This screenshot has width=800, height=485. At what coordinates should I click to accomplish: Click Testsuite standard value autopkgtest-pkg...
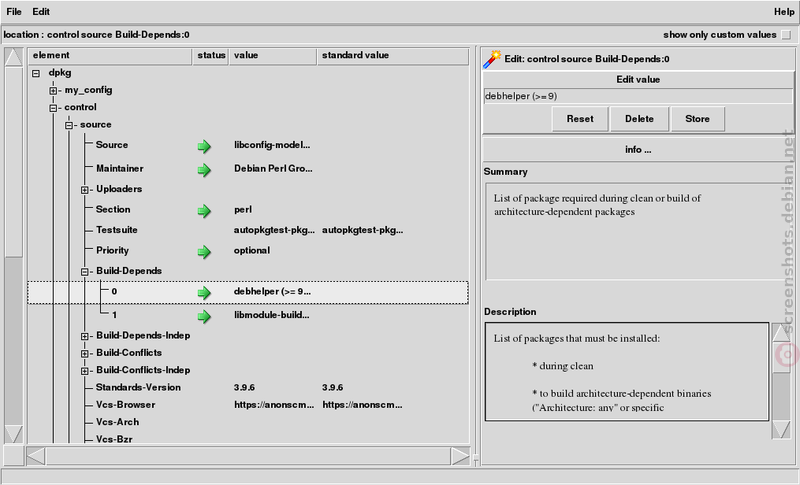[x=362, y=230]
